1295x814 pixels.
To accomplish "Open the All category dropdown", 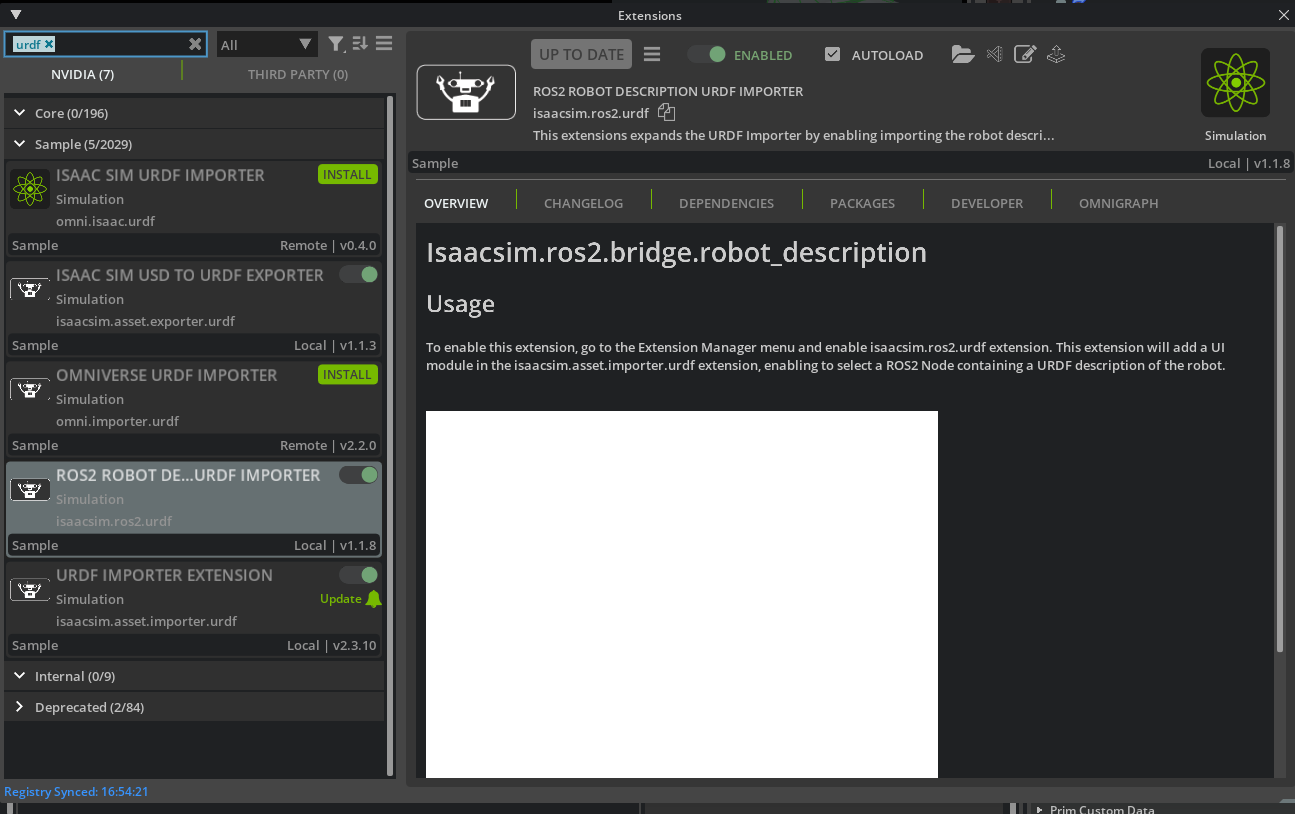I will tap(267, 44).
